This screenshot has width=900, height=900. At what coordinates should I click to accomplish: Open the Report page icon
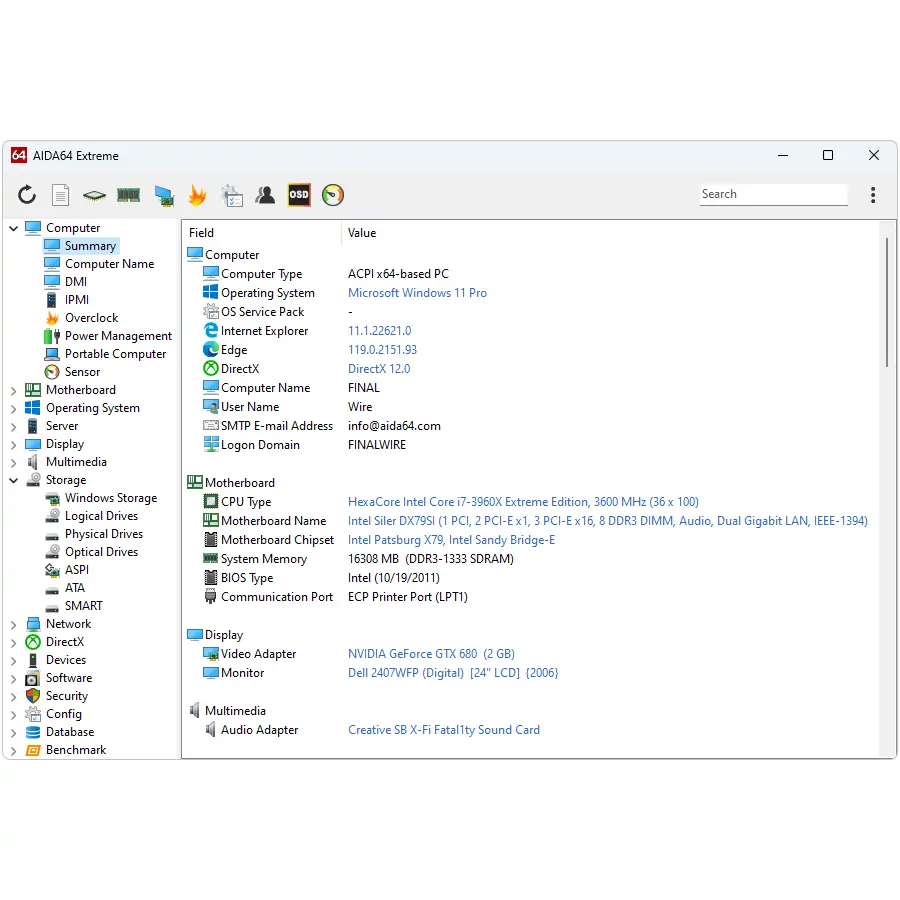[x=60, y=195]
